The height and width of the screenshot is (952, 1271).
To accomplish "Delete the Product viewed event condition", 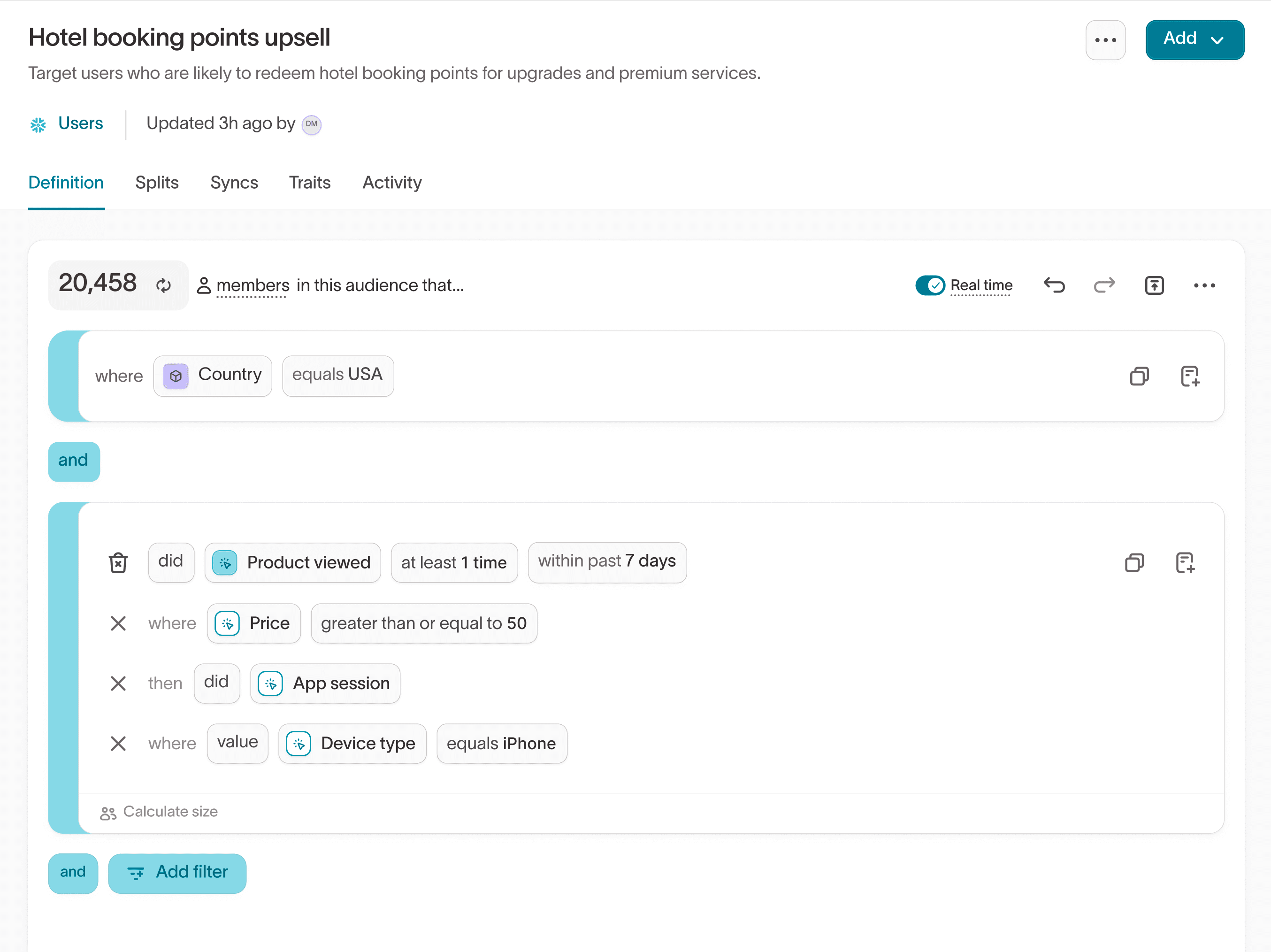I will [x=118, y=562].
